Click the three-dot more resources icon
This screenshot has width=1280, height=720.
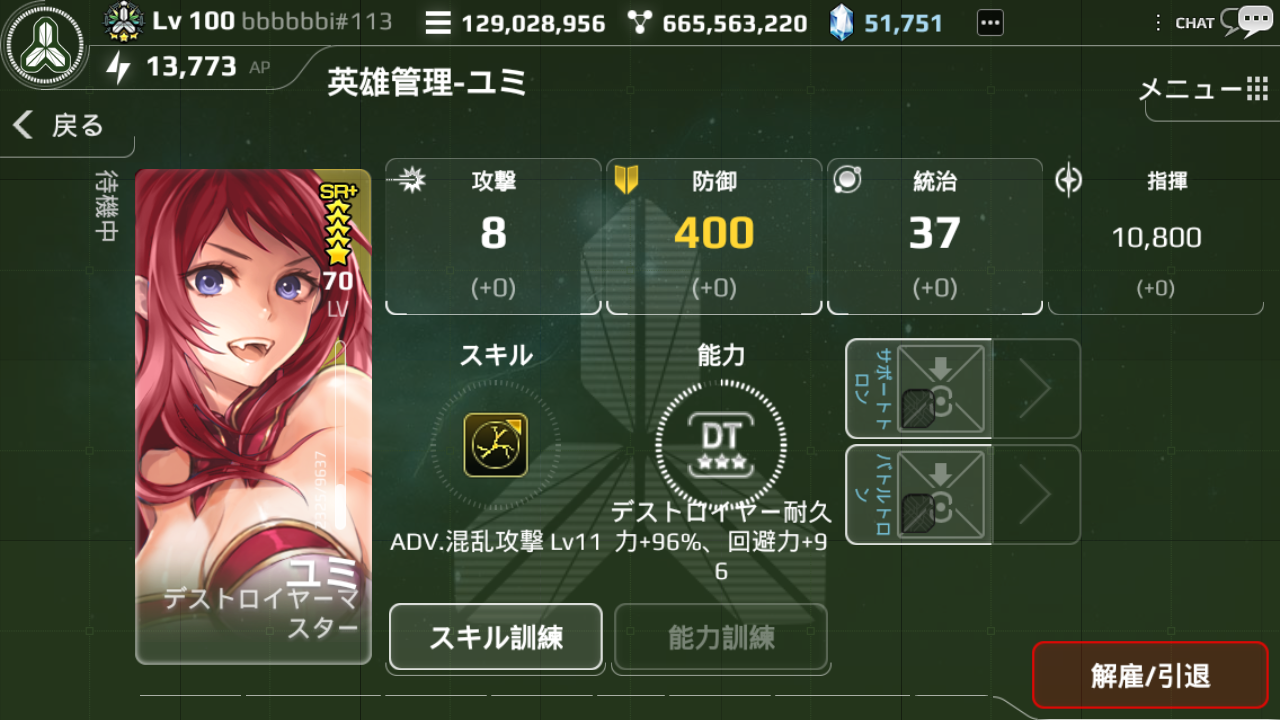tap(989, 22)
